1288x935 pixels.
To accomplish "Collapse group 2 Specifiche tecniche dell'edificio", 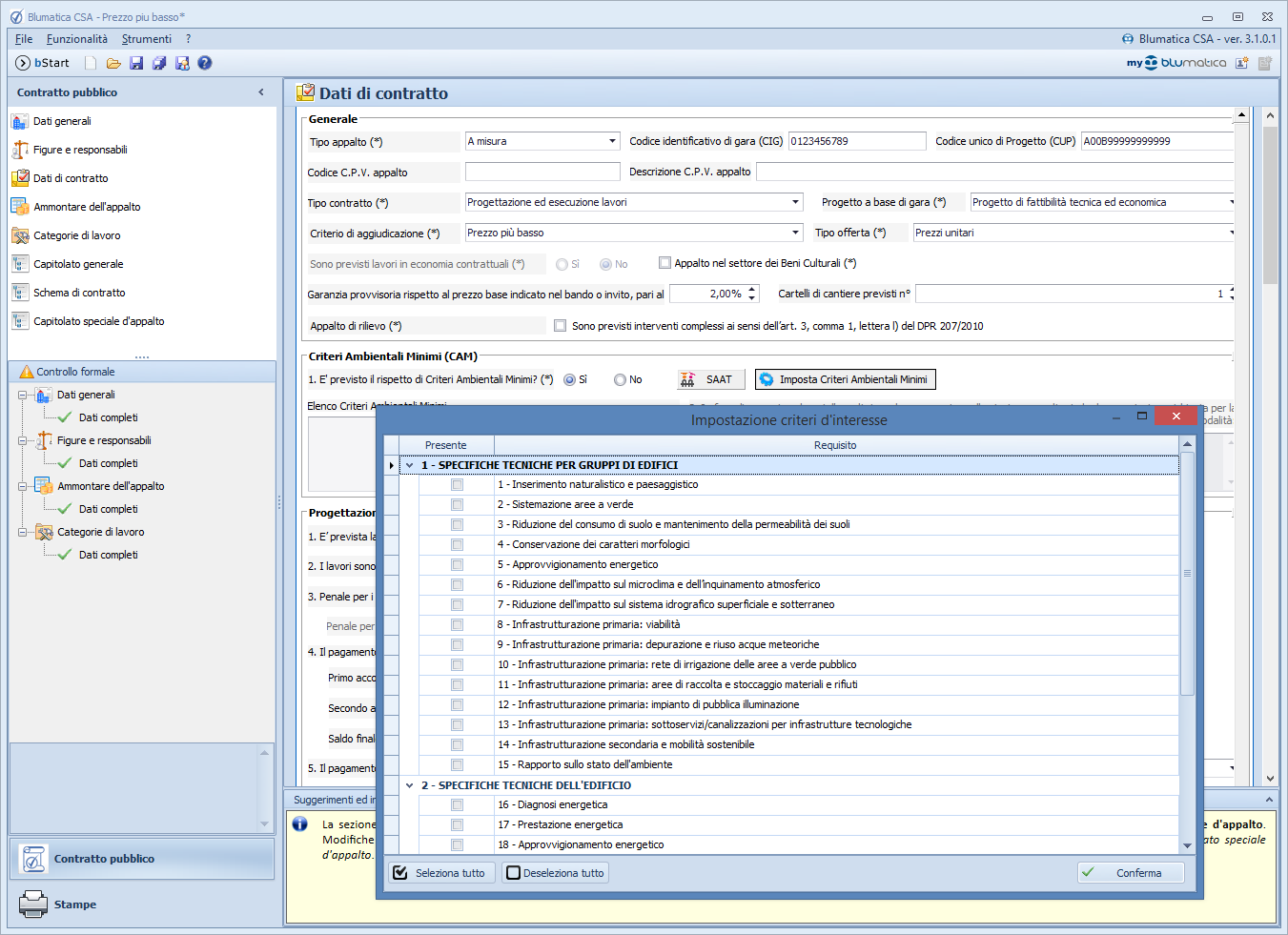I will [410, 785].
